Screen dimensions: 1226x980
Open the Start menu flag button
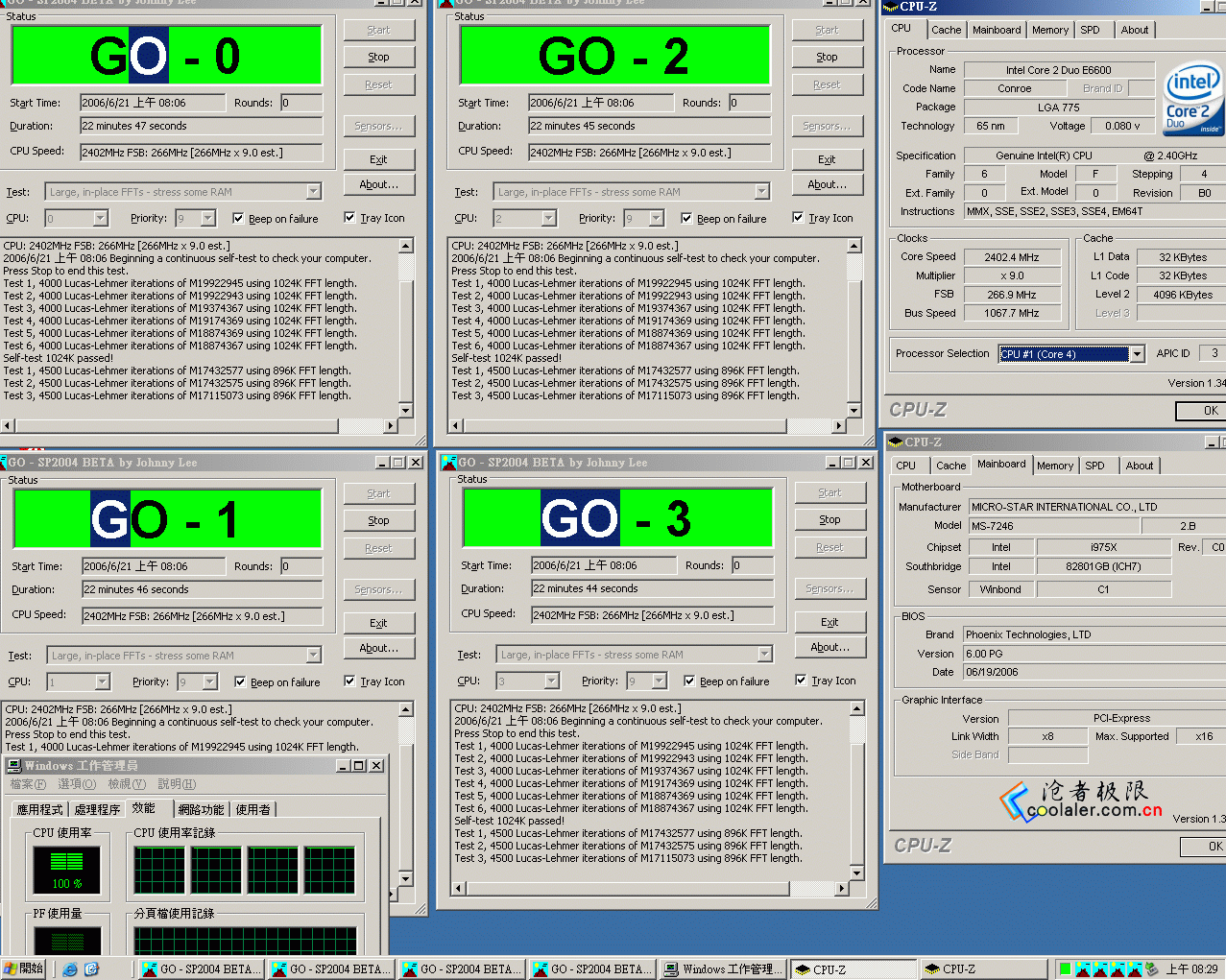pyautogui.click(x=23, y=968)
